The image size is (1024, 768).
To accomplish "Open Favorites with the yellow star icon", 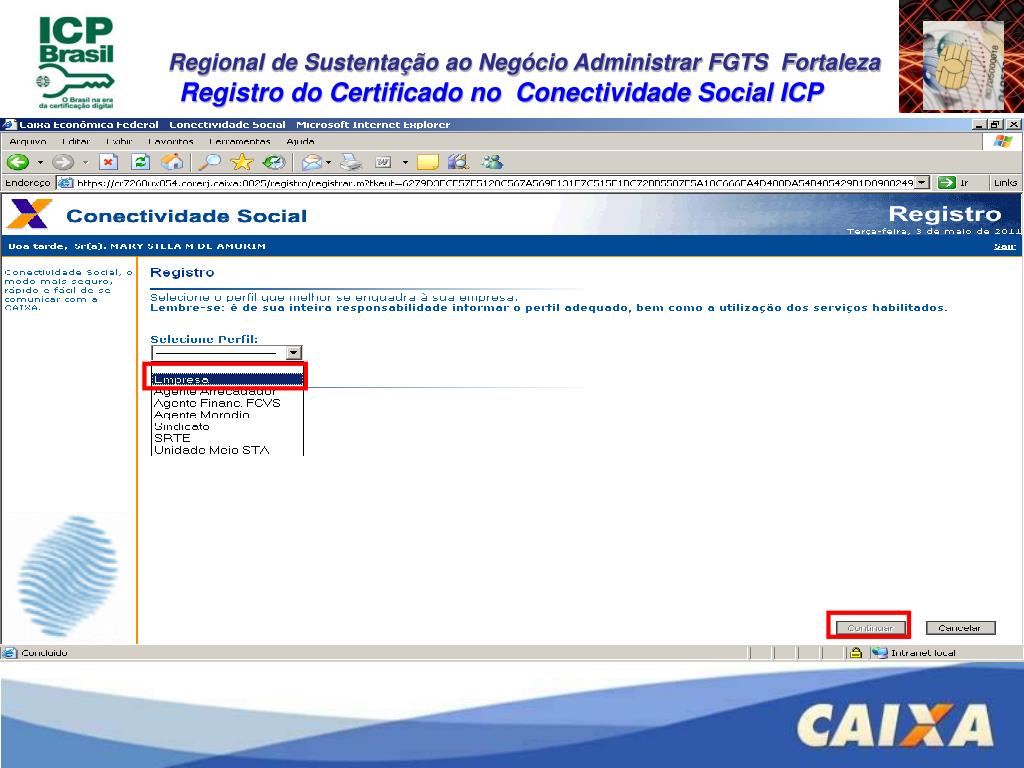I will pyautogui.click(x=242, y=162).
